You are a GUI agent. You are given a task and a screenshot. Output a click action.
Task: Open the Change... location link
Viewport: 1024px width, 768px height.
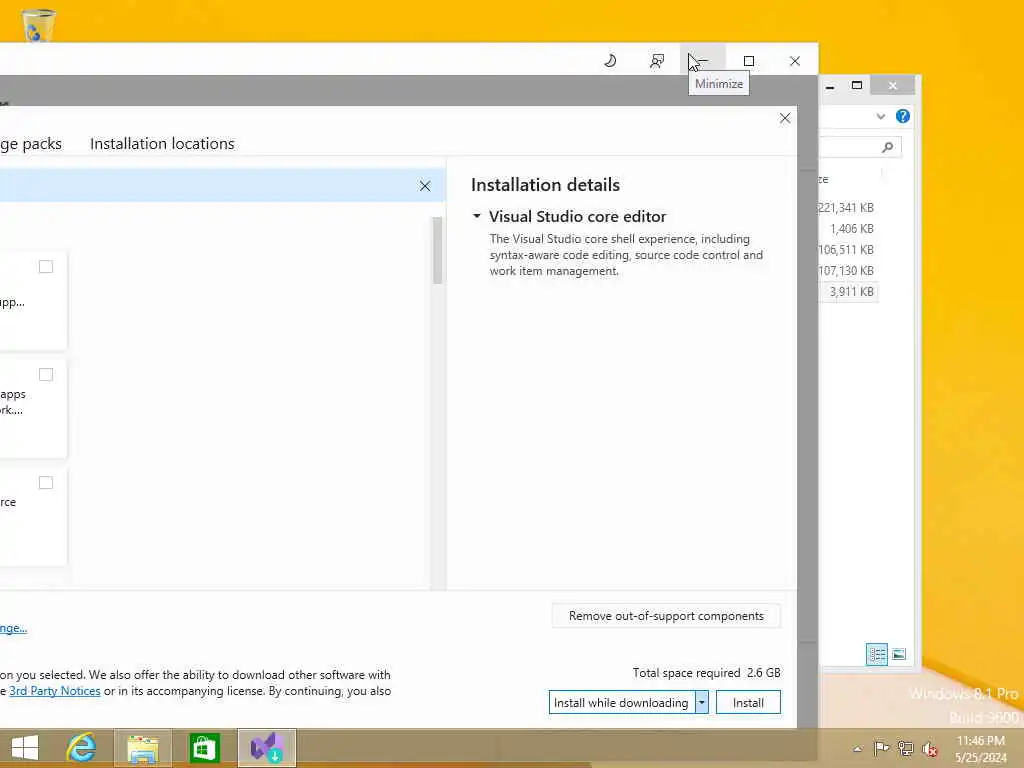click(x=13, y=628)
